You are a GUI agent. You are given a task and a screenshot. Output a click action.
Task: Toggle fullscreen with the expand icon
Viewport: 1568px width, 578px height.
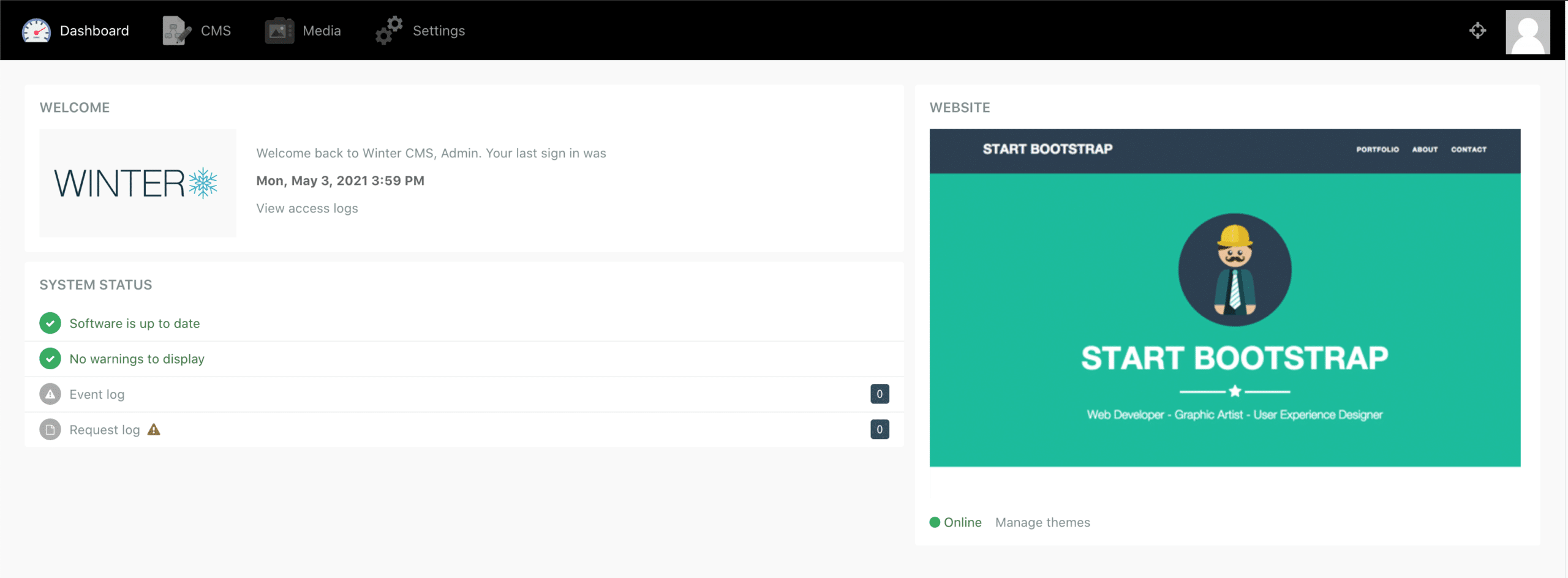point(1477,30)
